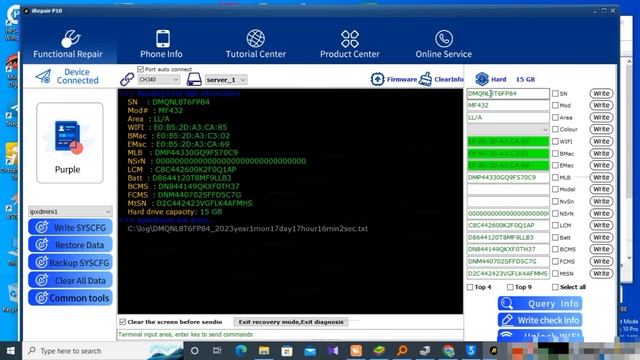
Task: Check the EMac checkbox
Action: point(555,165)
